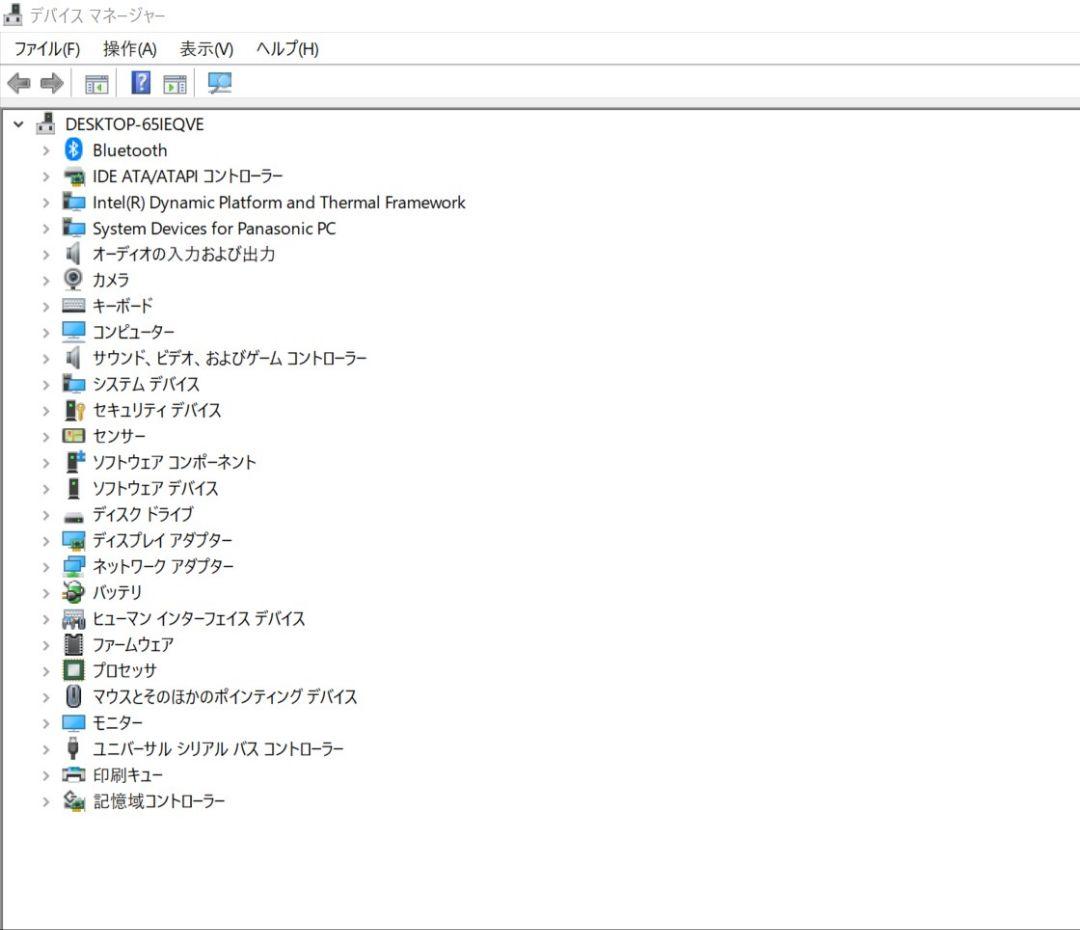The width and height of the screenshot is (1080, 930).
Task: Toggle the console tree pane toolbar icon
Action: pos(96,85)
